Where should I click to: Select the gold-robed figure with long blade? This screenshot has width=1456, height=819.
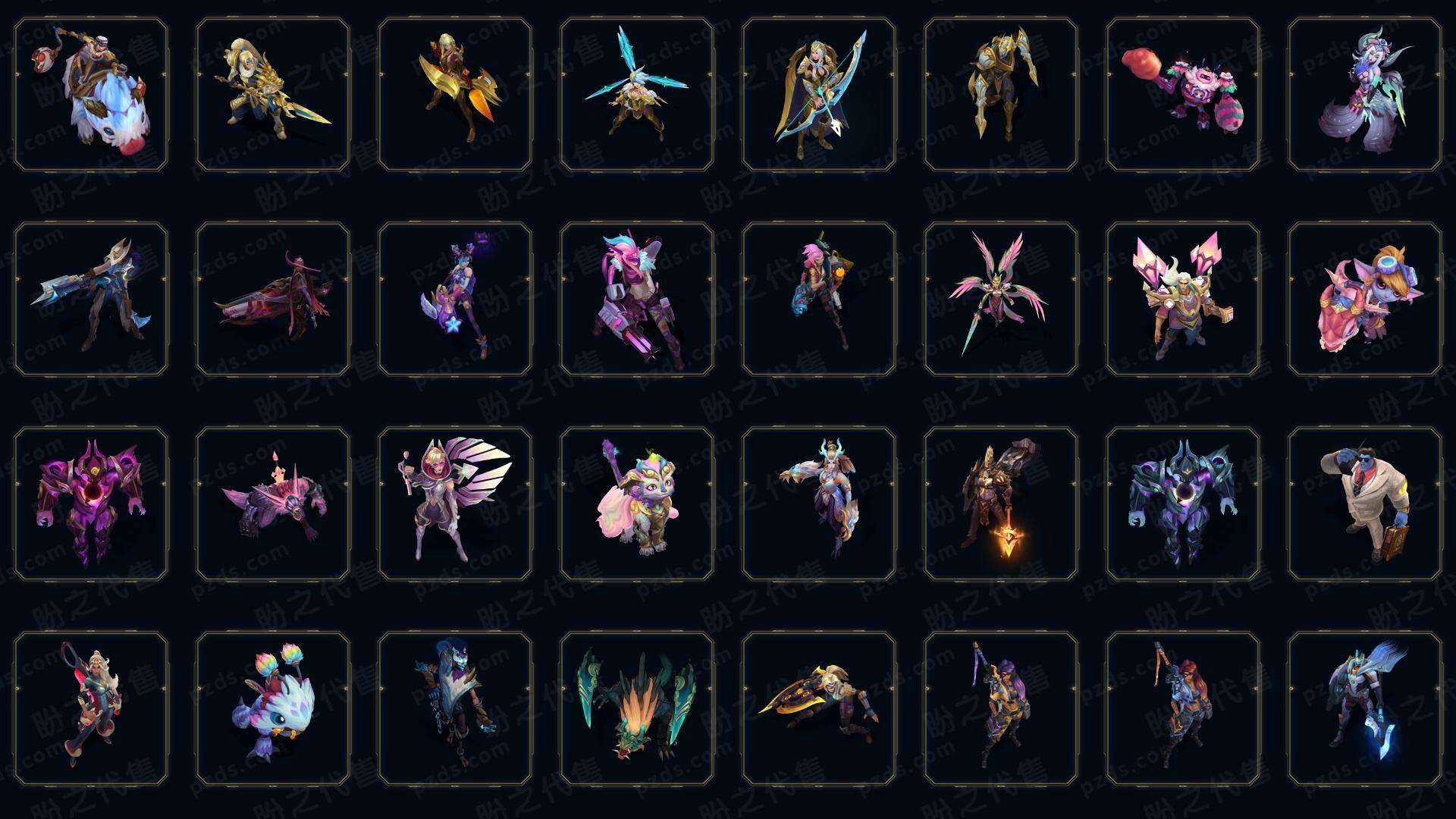(x=273, y=95)
